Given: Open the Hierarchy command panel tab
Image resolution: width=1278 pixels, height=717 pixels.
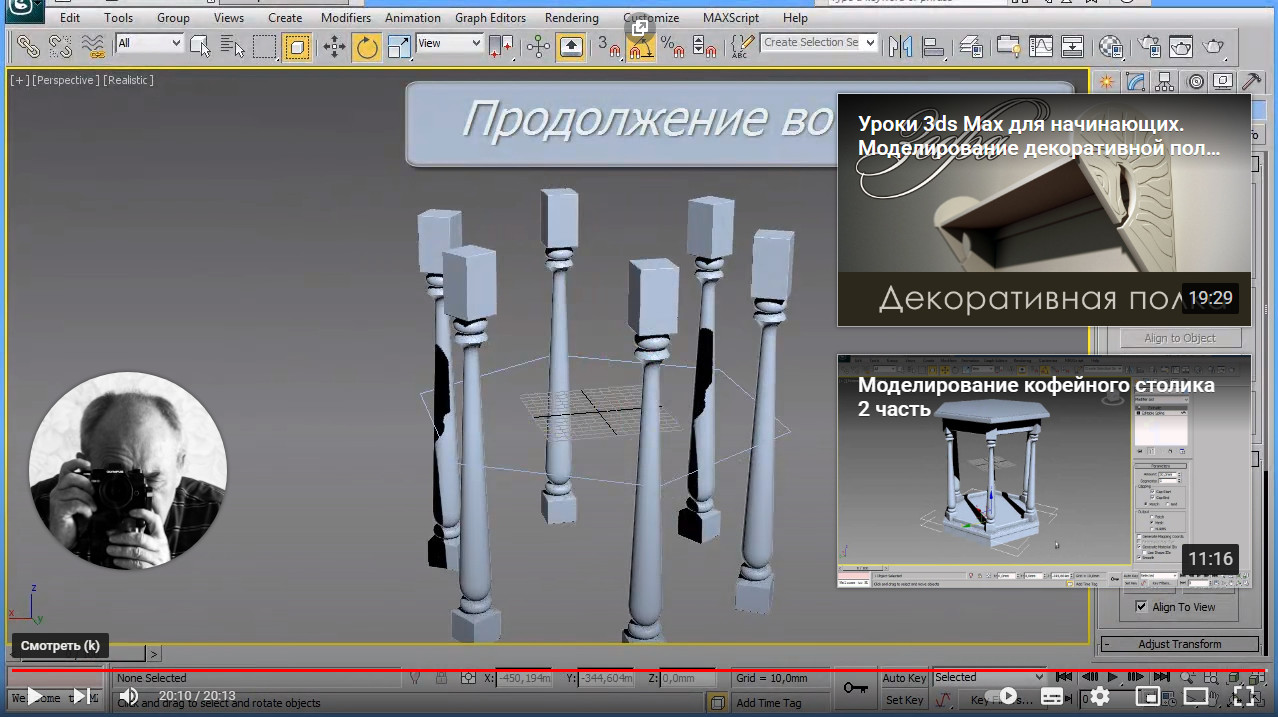Looking at the screenshot, I should click(1165, 82).
